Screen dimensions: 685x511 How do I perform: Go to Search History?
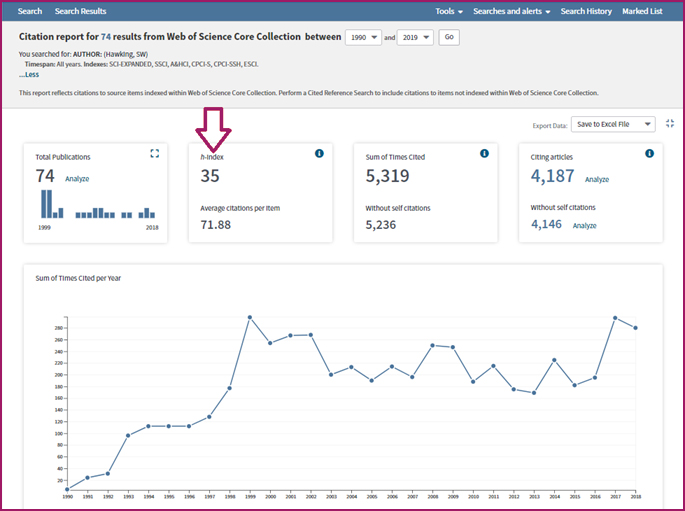[585, 11]
